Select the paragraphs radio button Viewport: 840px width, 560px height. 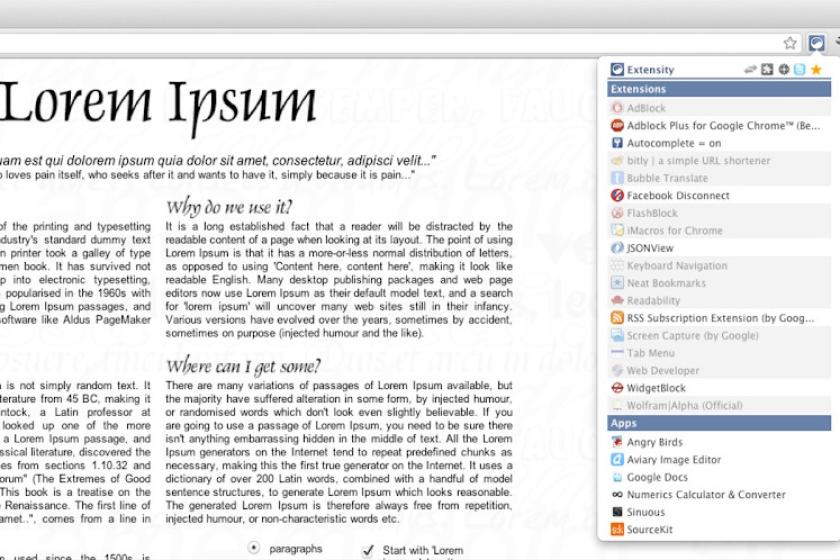click(253, 548)
